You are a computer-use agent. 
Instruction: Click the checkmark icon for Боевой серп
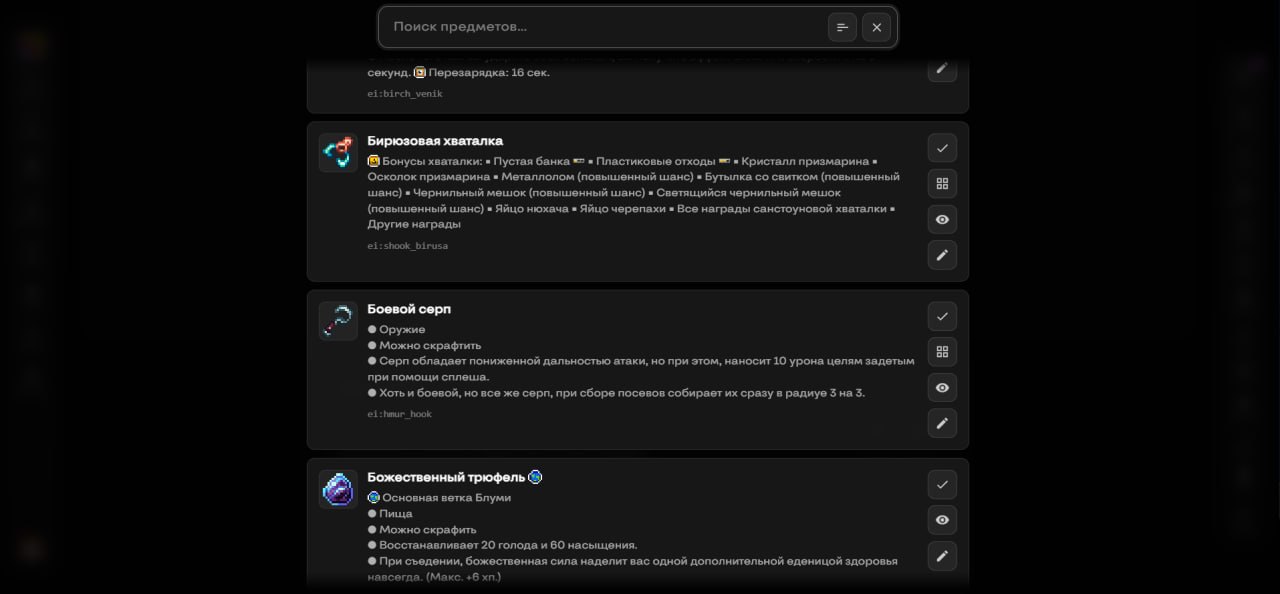942,316
